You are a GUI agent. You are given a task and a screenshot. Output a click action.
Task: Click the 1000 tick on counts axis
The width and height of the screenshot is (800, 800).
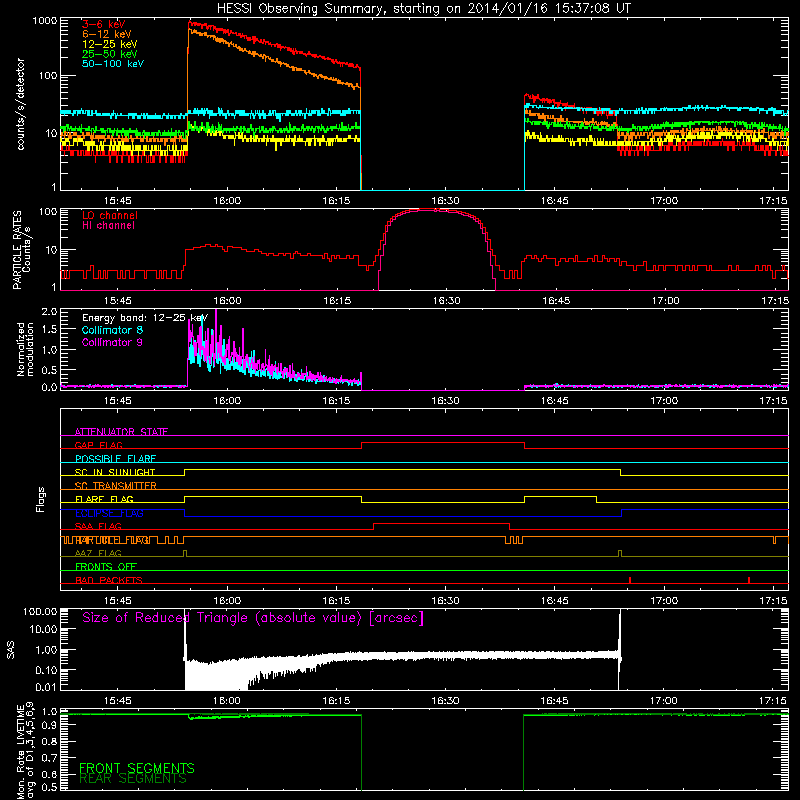[44, 21]
